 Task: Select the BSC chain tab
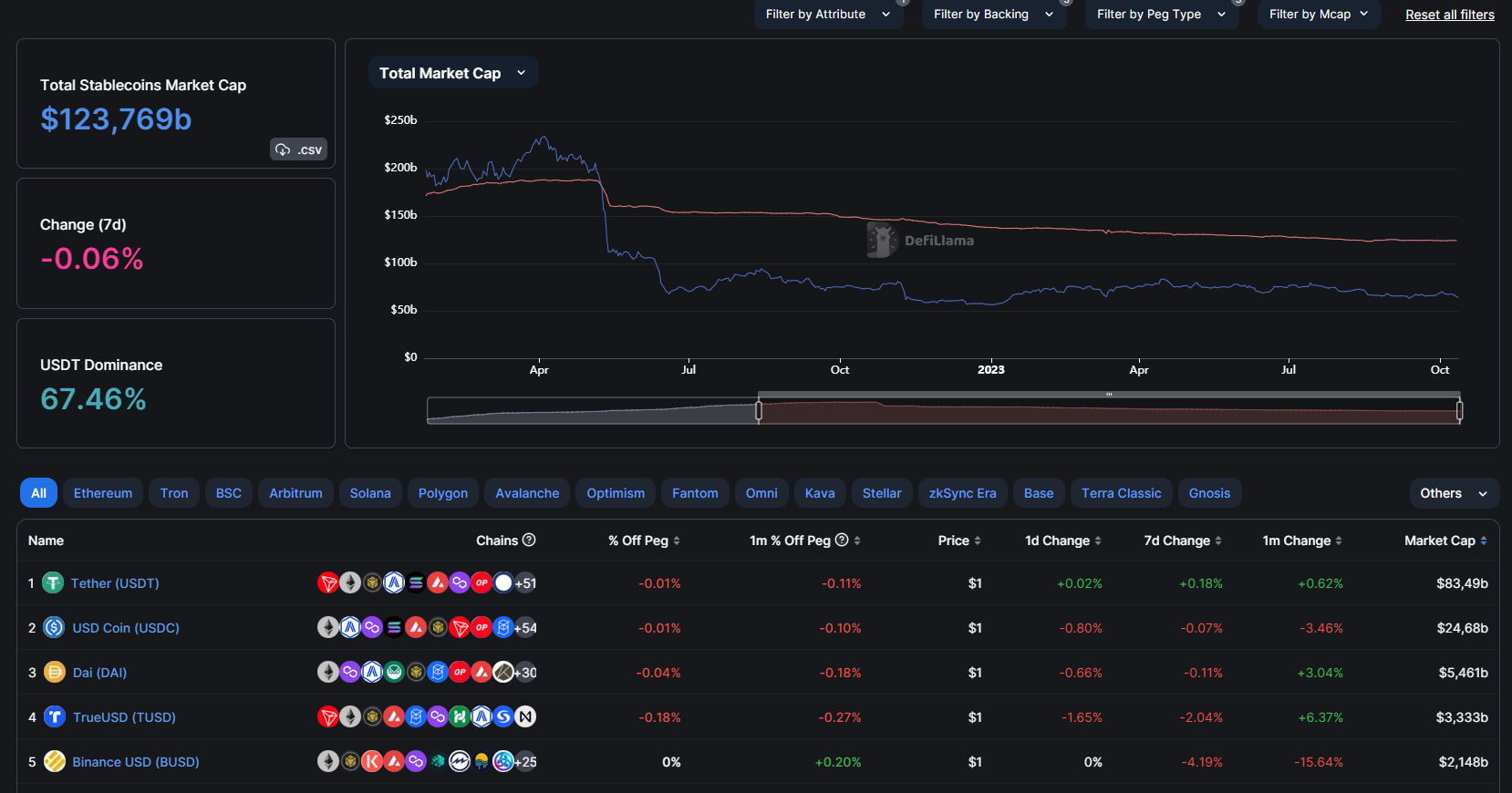tap(229, 493)
